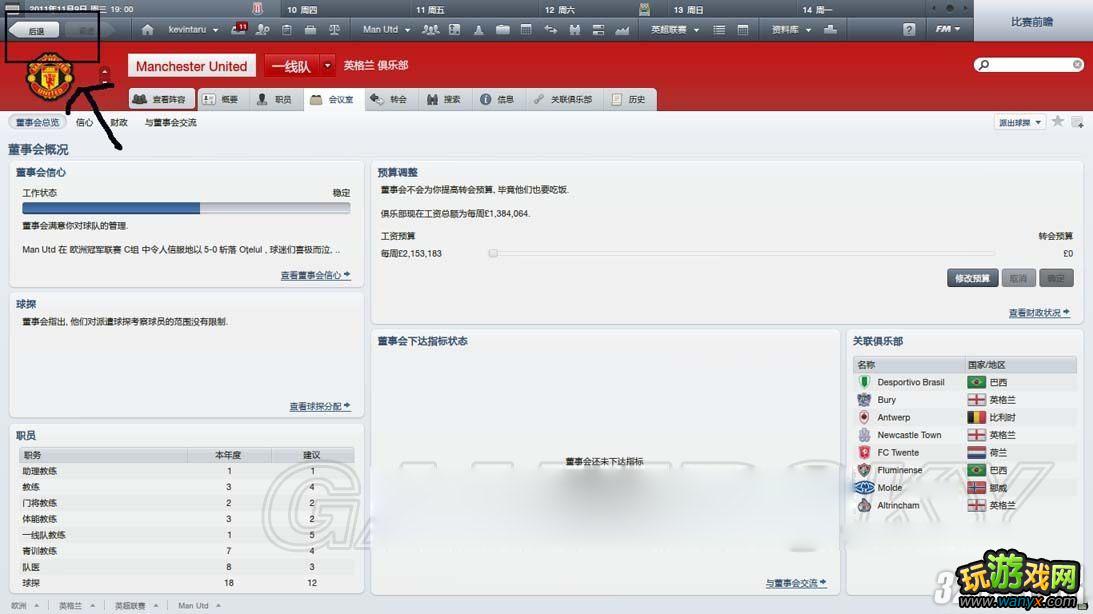Image resolution: width=1093 pixels, height=614 pixels.
Task: Toggle the star bookmark for this page
Action: (x=1058, y=122)
